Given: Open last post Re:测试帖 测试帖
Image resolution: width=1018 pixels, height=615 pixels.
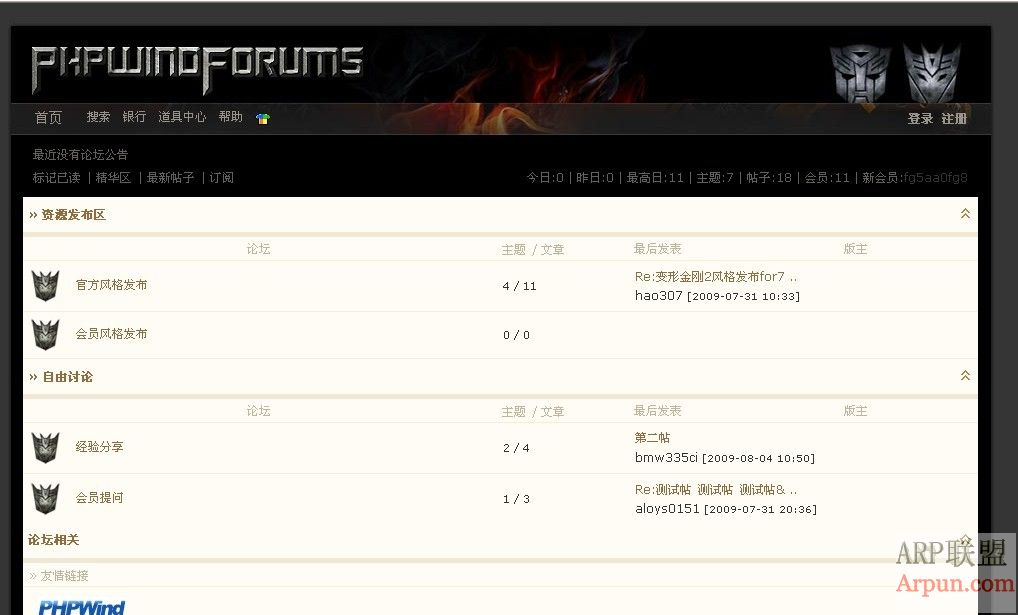Looking at the screenshot, I should (x=715, y=490).
